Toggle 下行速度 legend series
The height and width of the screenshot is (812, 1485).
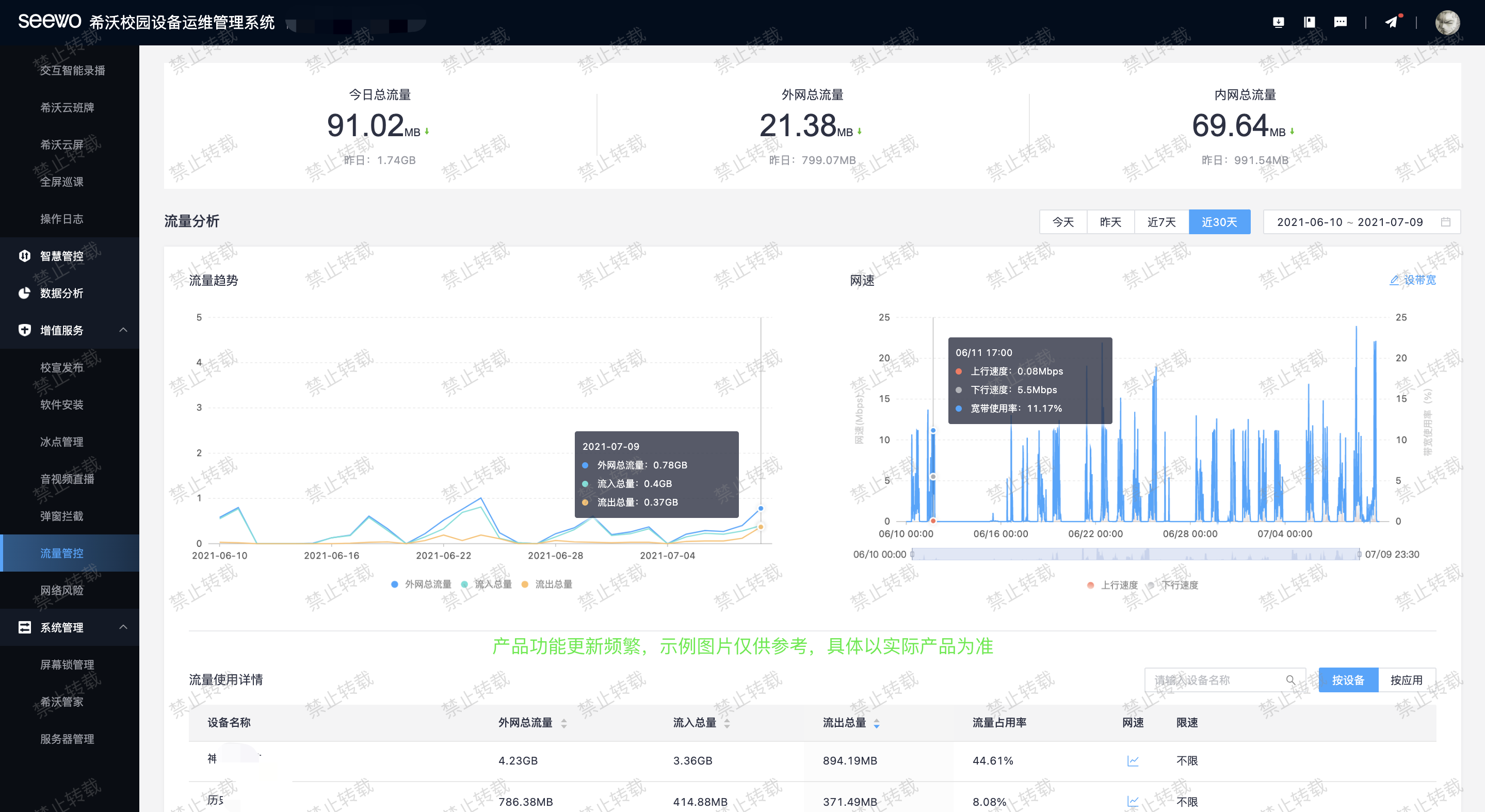click(1173, 586)
